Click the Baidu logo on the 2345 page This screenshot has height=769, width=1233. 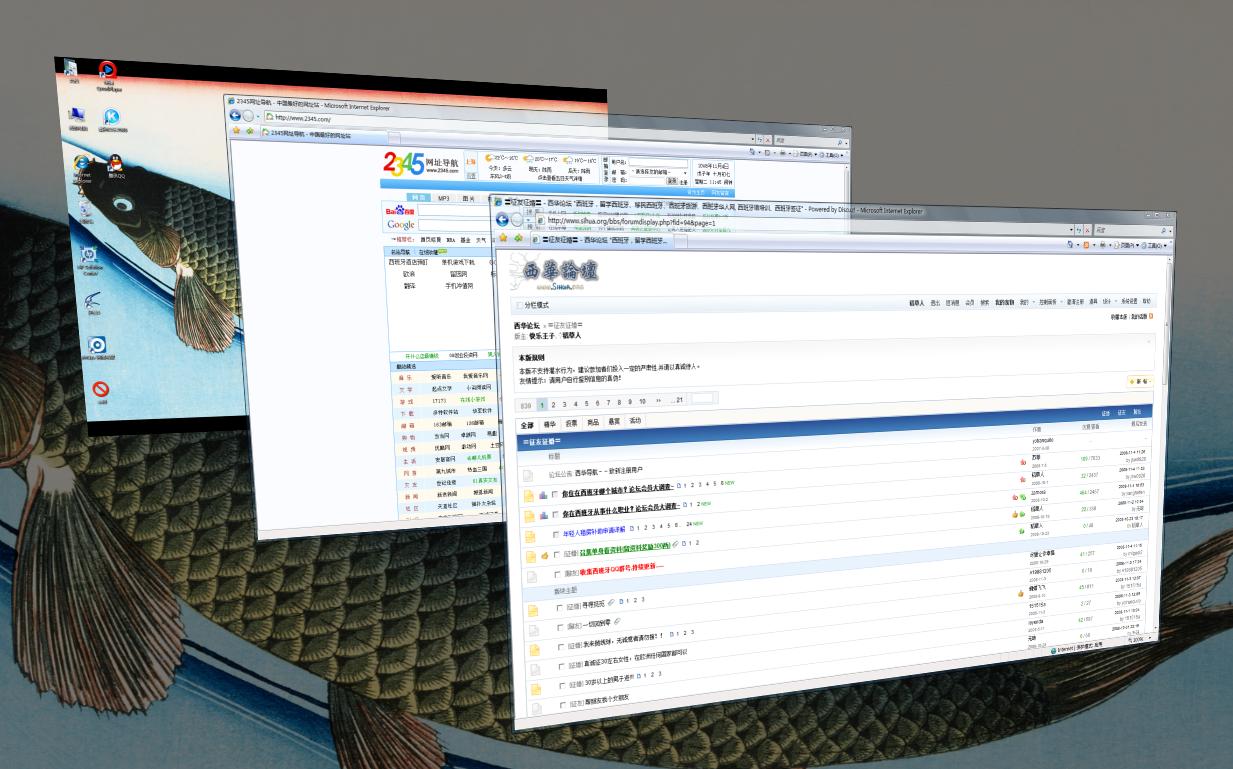point(400,211)
